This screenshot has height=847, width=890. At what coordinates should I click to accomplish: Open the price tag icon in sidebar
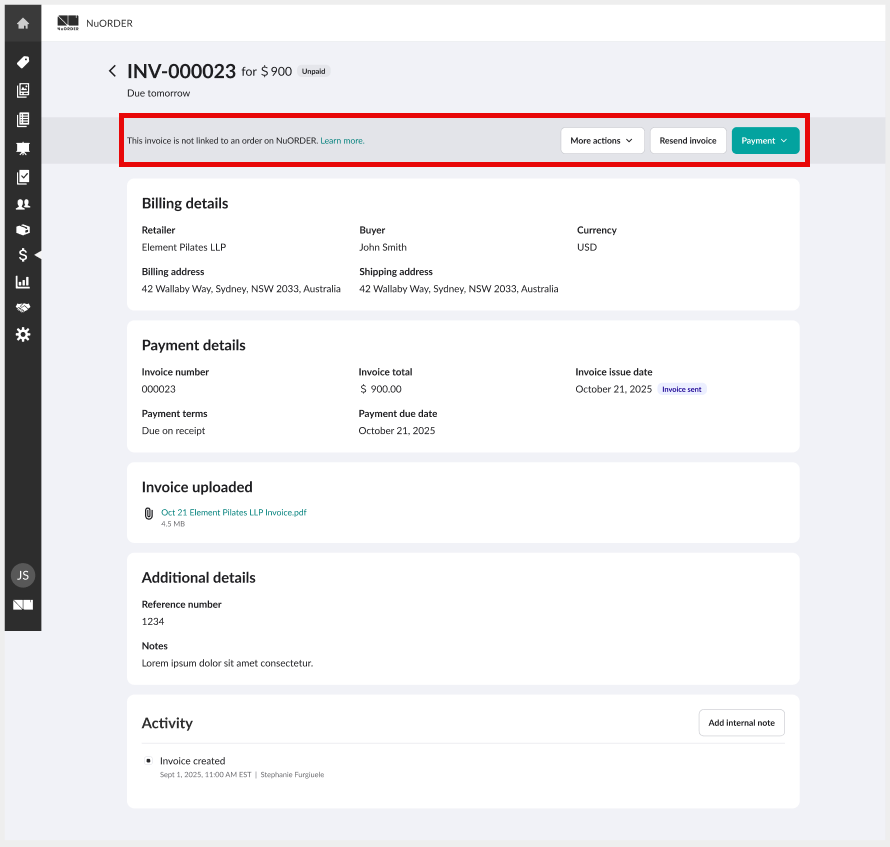pos(23,62)
